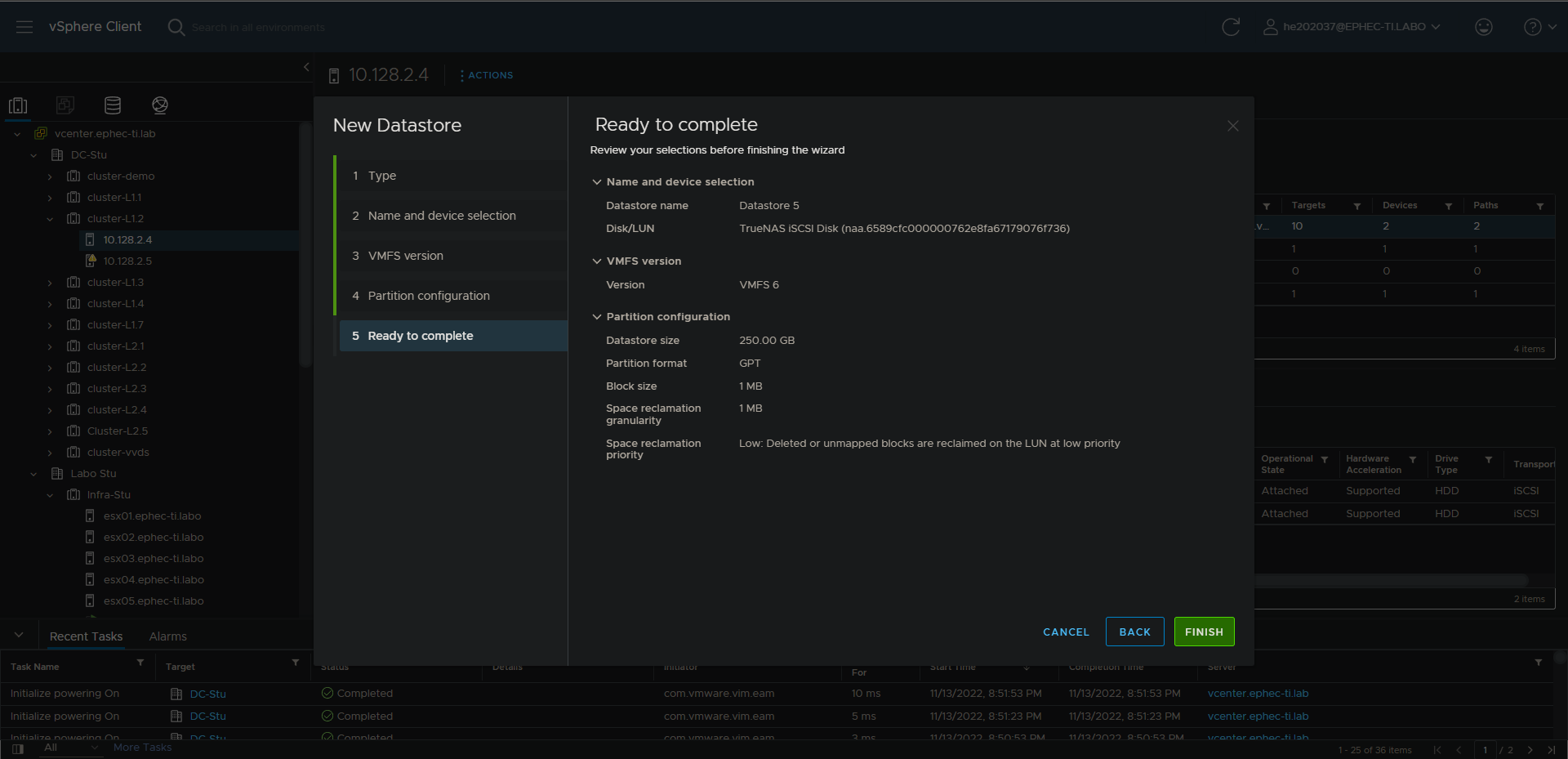Click horizontal scrollbar under devices table
1568x759 pixels.
1392,579
